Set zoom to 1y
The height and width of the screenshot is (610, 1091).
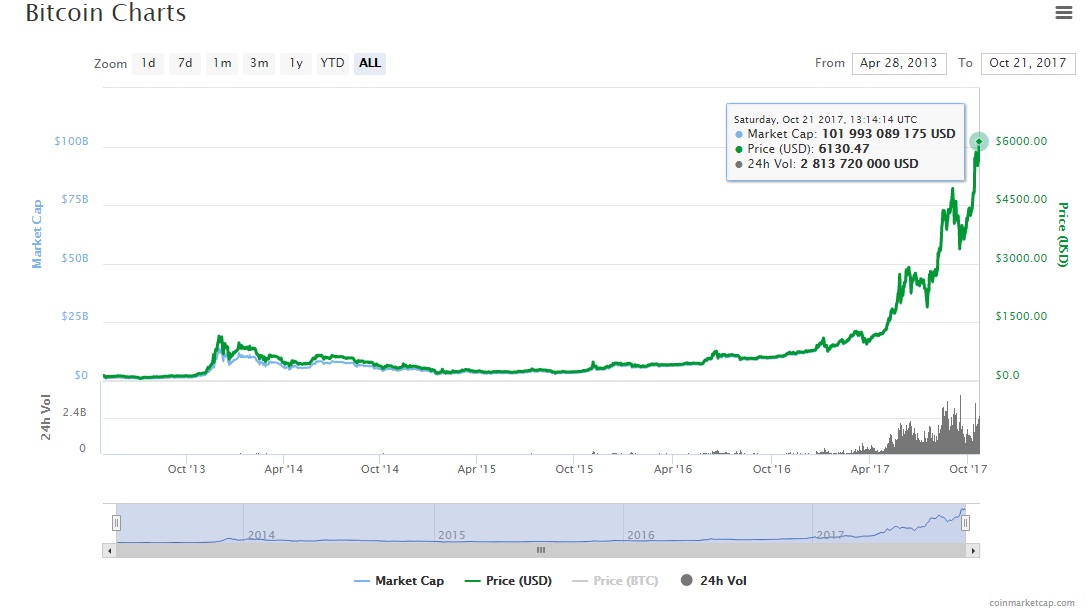point(296,63)
